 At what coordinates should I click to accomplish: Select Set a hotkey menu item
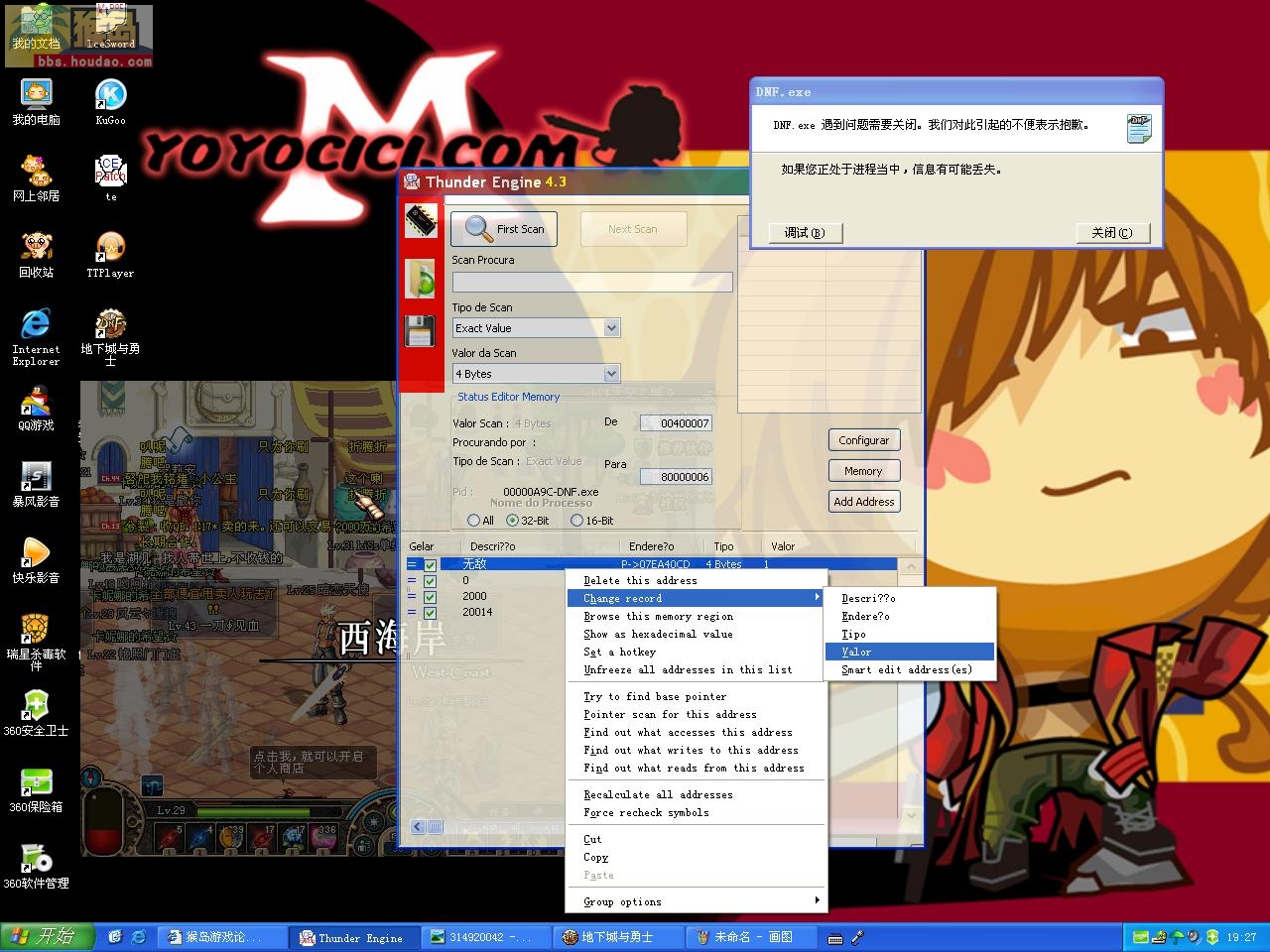click(x=697, y=652)
